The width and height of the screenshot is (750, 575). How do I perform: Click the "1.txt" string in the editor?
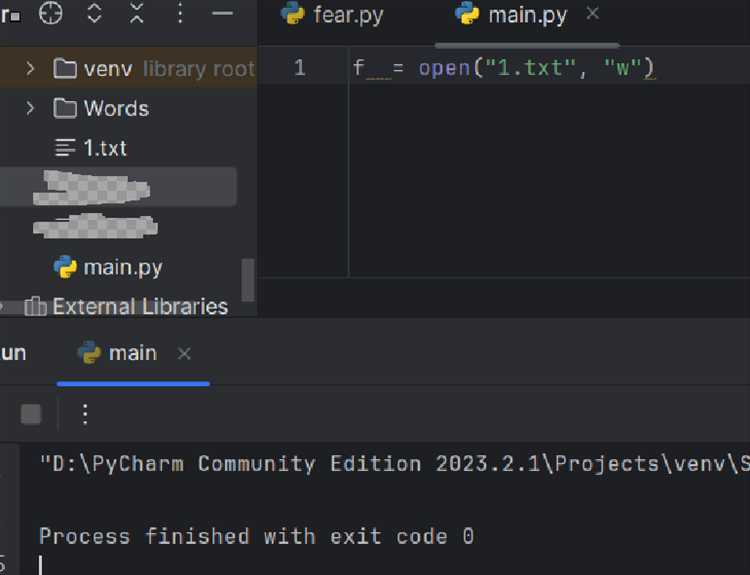(x=530, y=67)
